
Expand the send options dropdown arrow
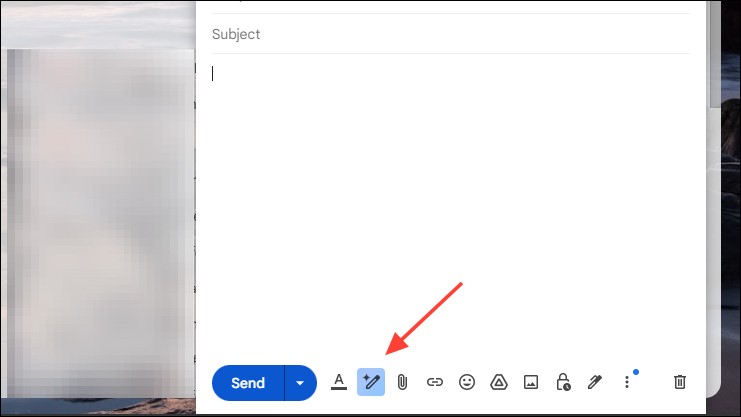[x=300, y=382]
